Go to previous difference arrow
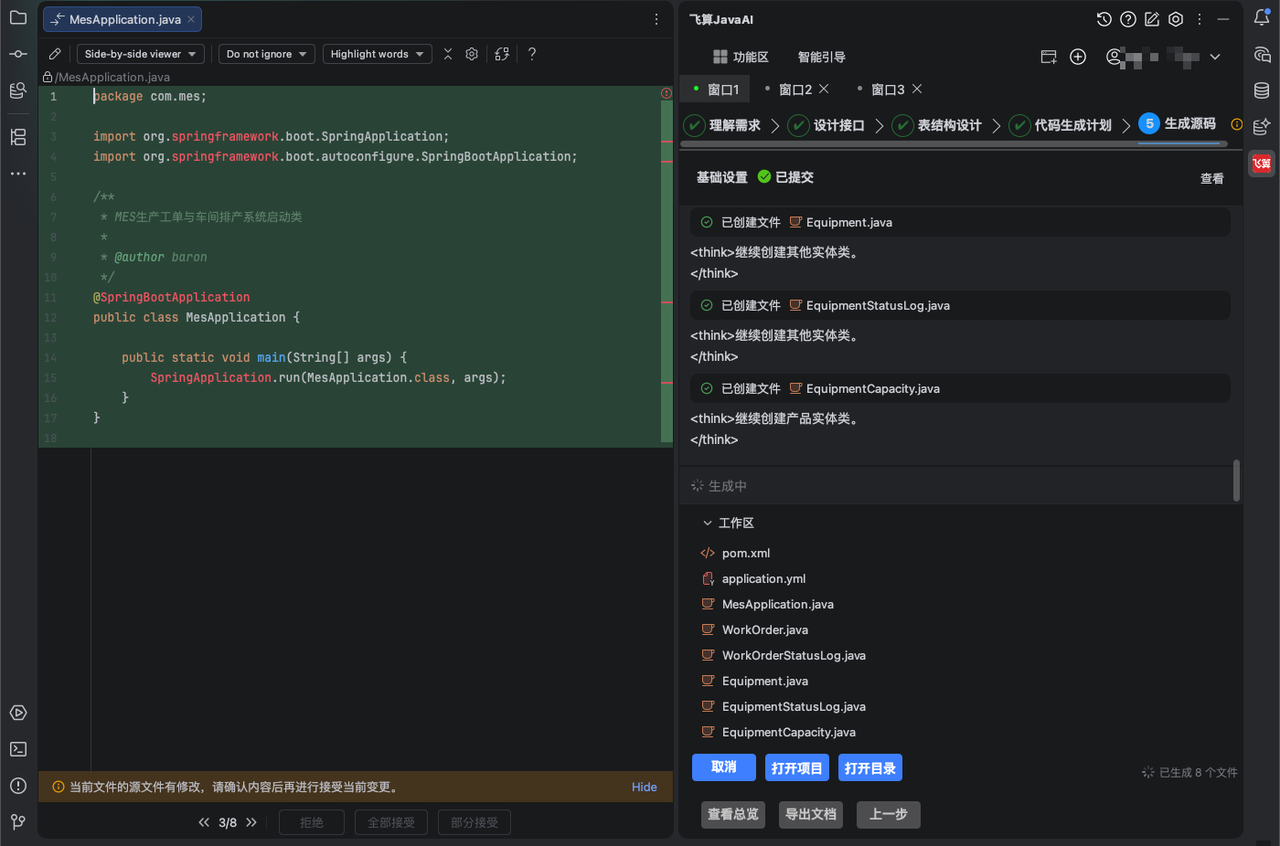Viewport: 1280px width, 846px height. click(204, 823)
